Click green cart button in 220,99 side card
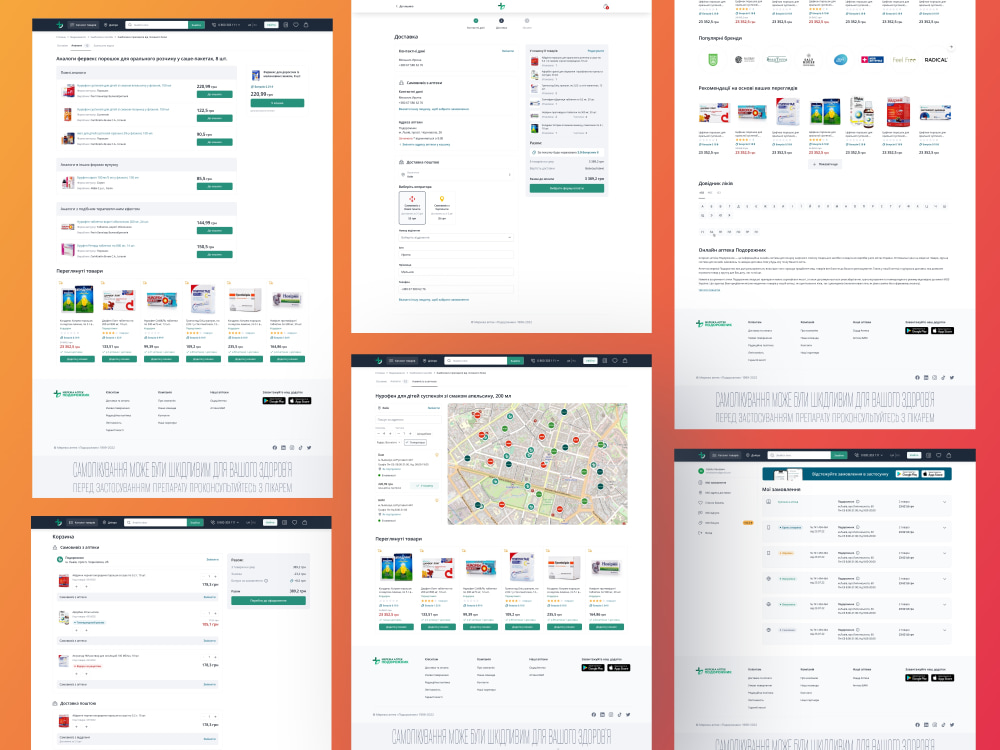 coord(277,103)
